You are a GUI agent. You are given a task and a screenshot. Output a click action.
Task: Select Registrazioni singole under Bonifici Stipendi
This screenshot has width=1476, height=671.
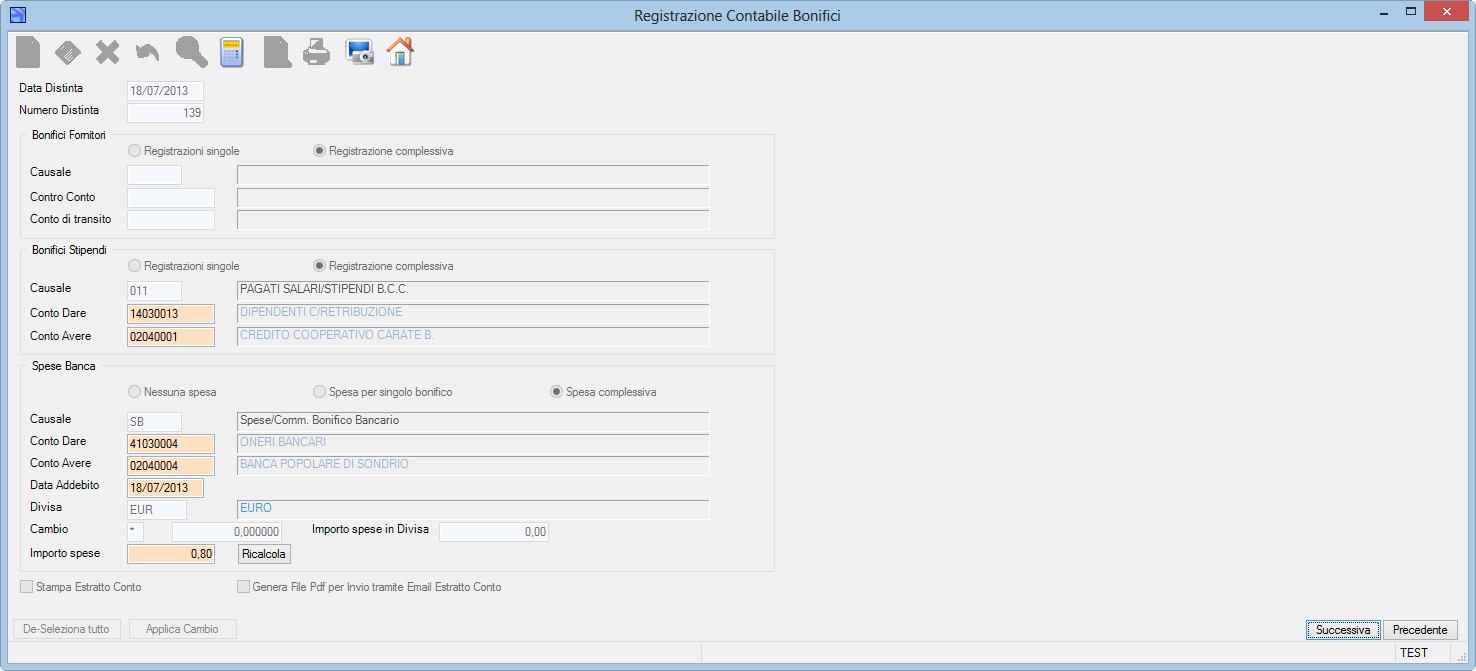[184, 266]
